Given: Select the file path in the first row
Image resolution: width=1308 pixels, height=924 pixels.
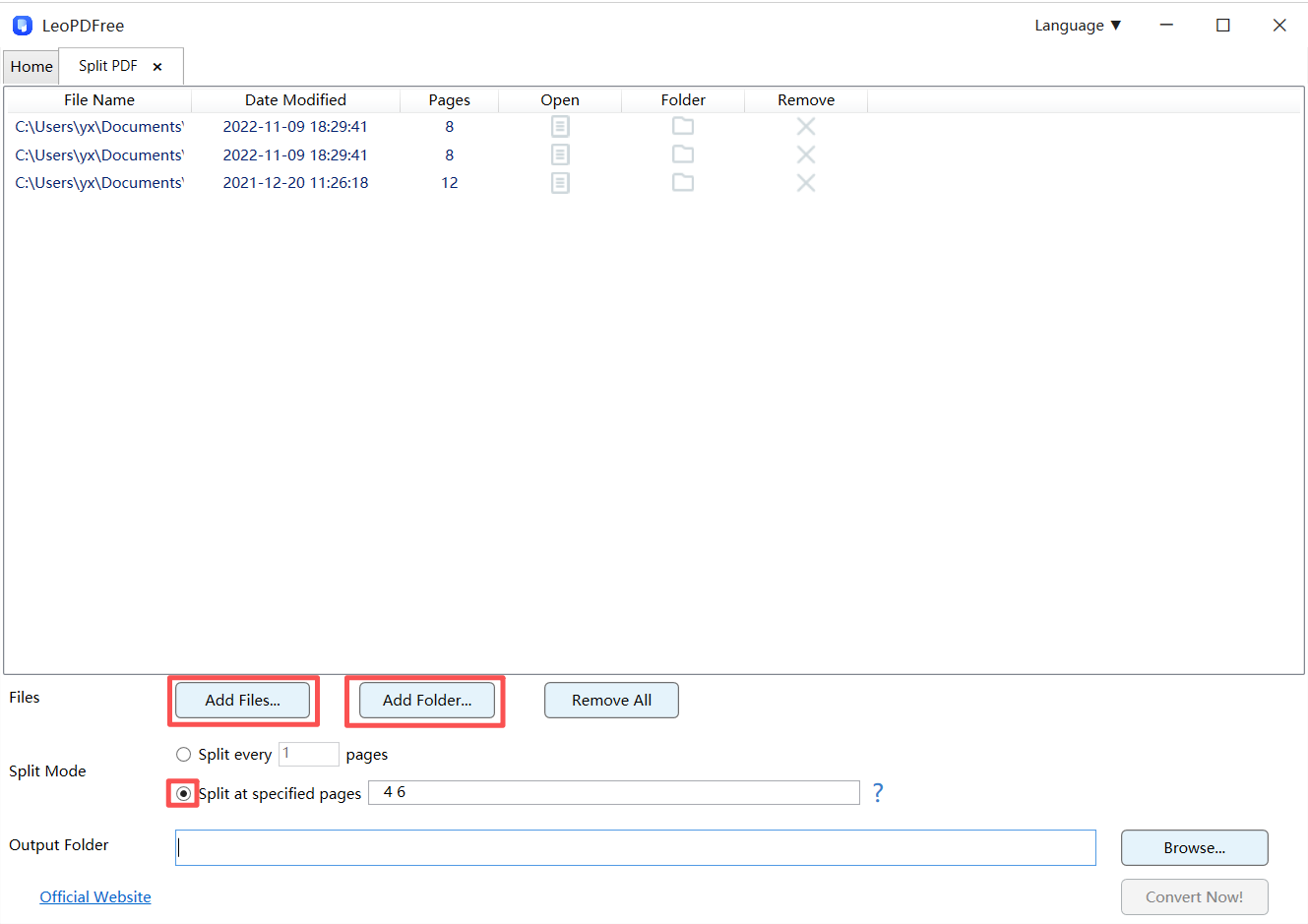Looking at the screenshot, I should click(x=99, y=126).
